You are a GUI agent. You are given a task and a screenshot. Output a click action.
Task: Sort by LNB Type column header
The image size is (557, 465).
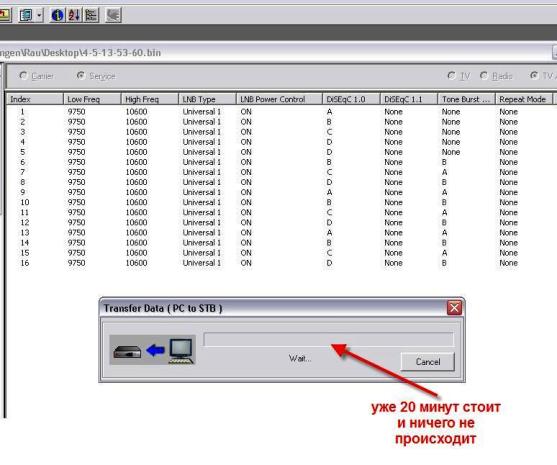[207, 99]
